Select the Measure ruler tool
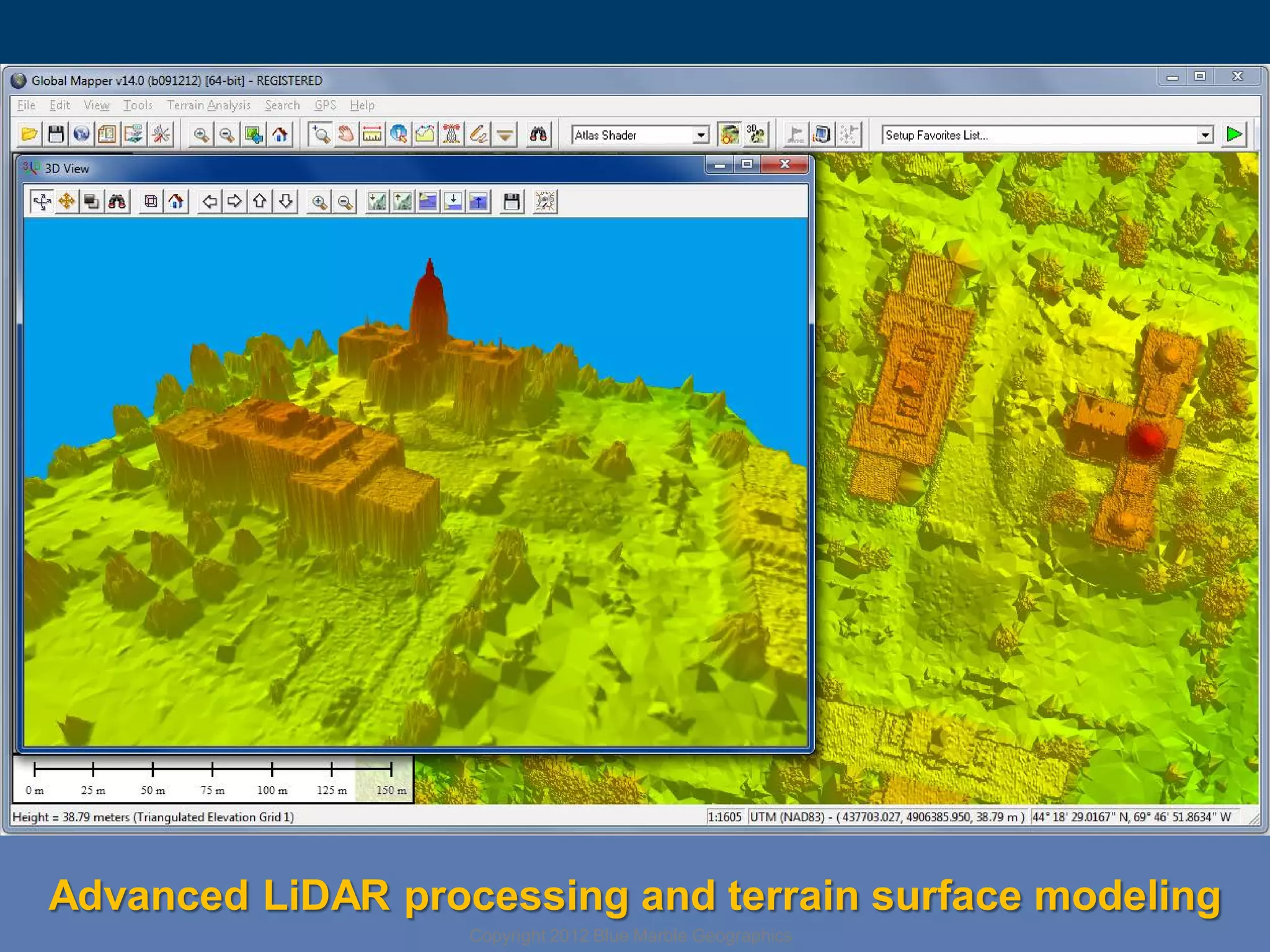1270x952 pixels. (372, 134)
